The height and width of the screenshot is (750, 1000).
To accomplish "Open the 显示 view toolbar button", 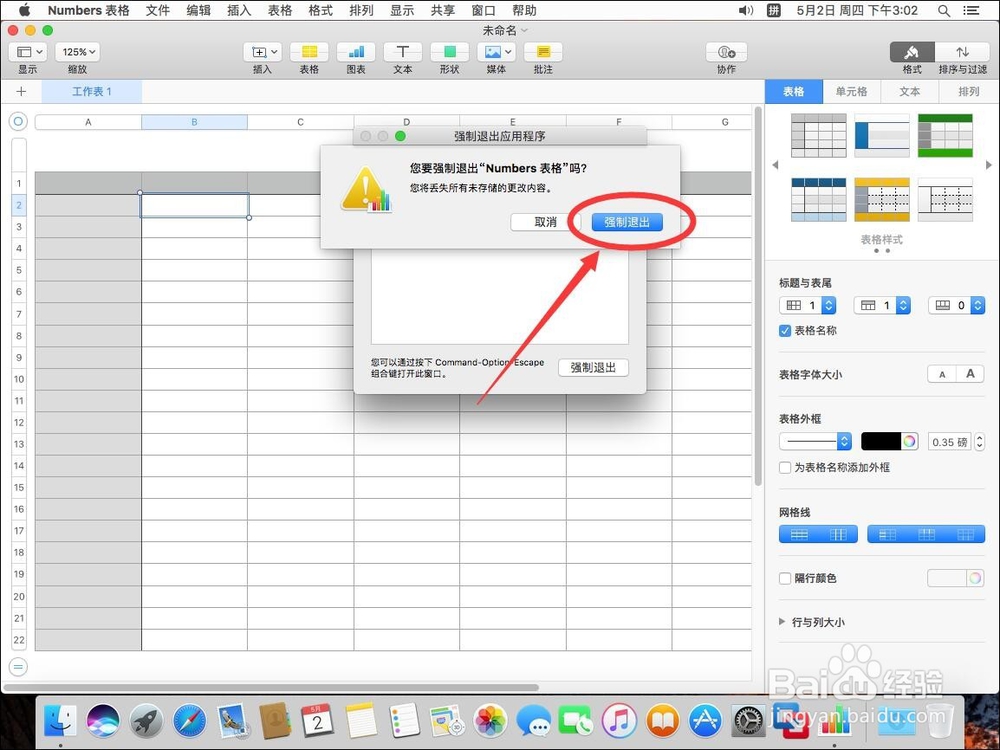I will tap(29, 52).
